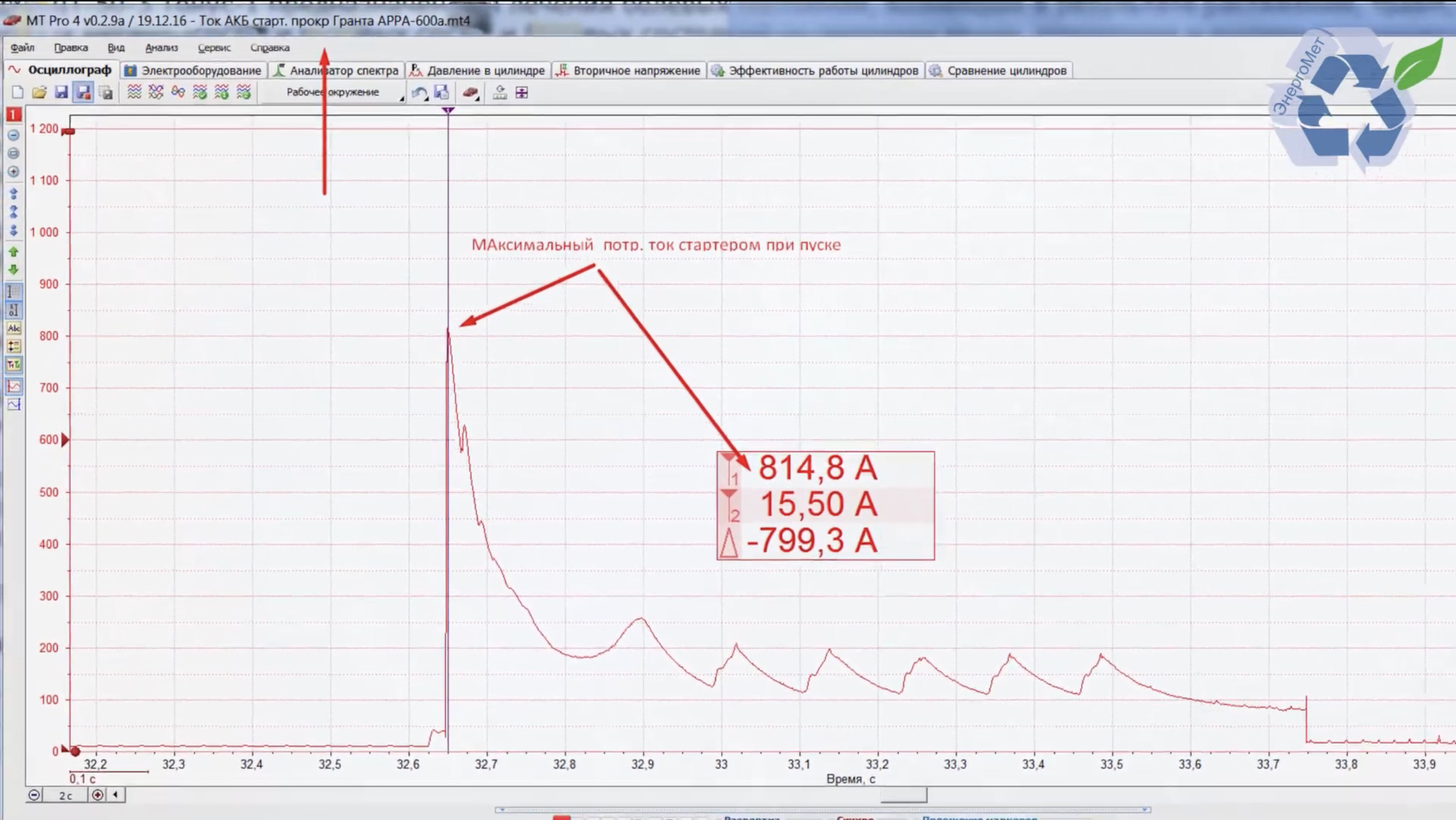
Task: Open a file with the folder icon
Action: tap(39, 93)
